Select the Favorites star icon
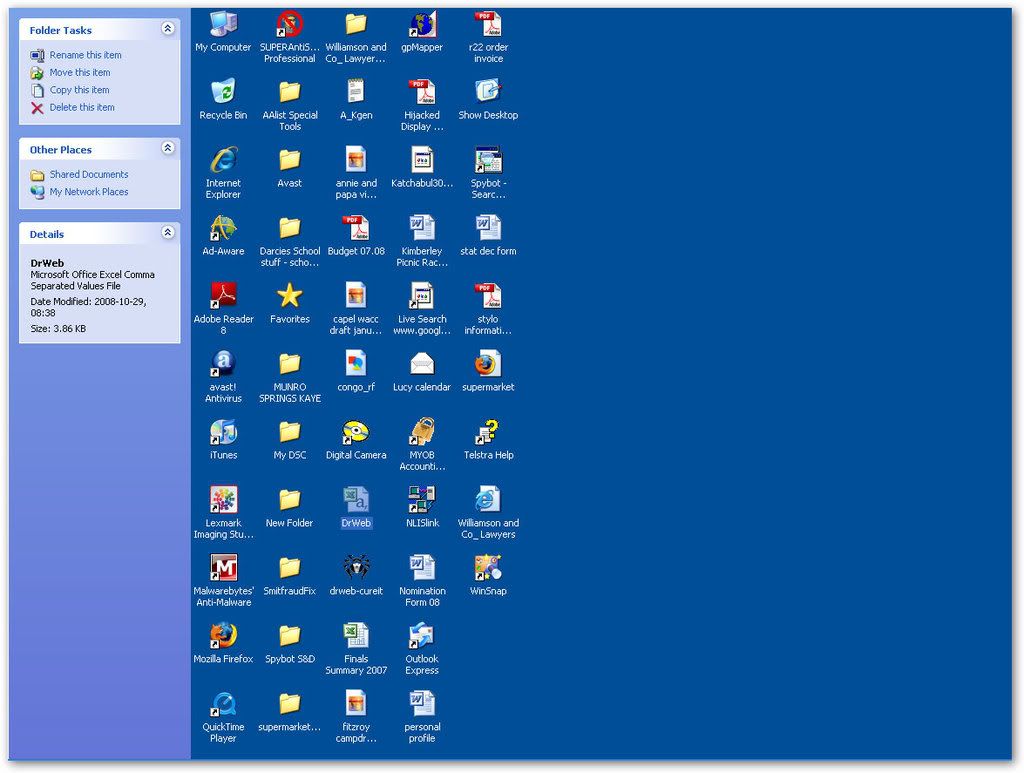The image size is (1024, 773). (x=289, y=296)
